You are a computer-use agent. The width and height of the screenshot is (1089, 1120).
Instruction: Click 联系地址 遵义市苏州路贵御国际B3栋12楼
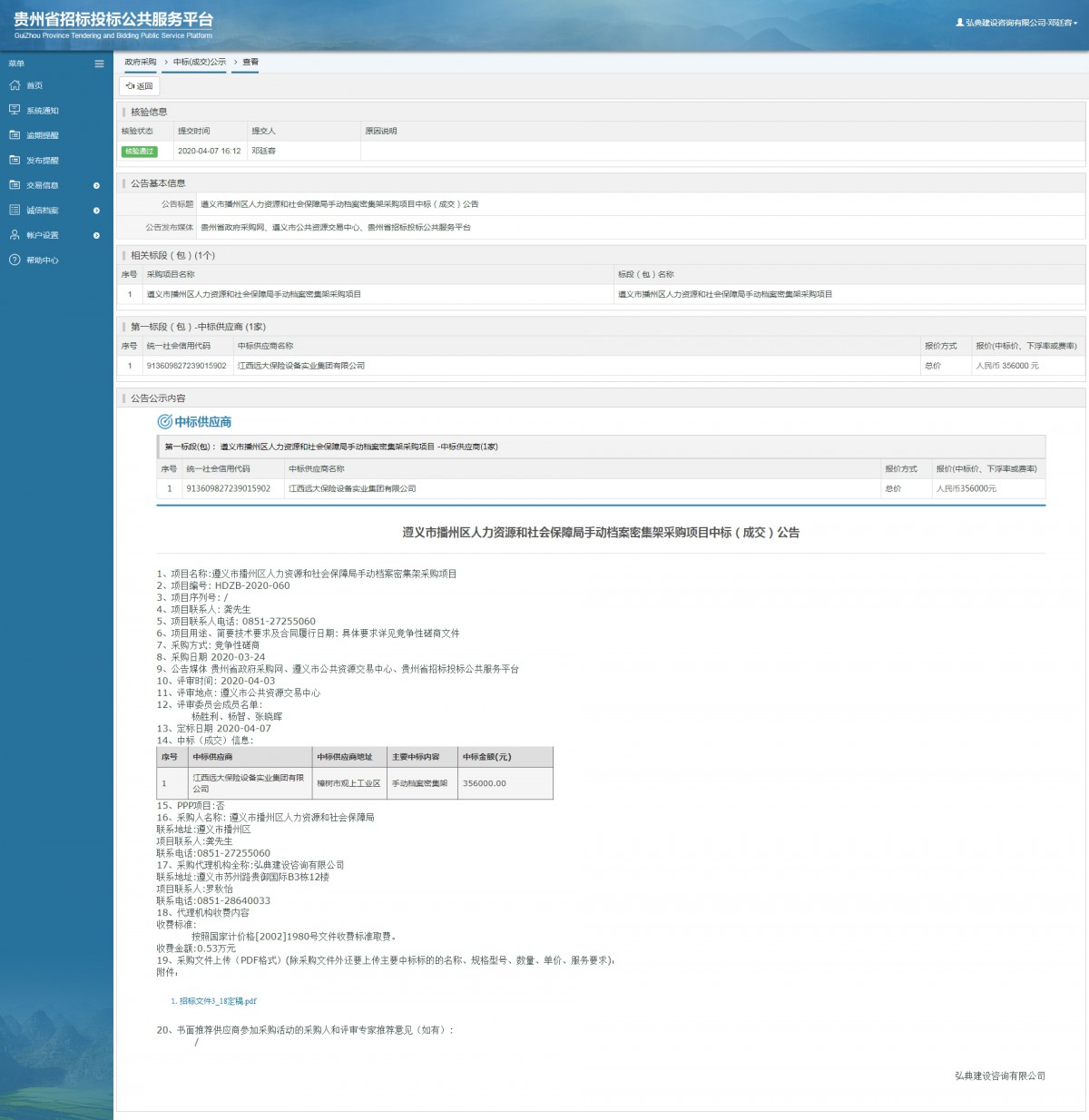tap(243, 877)
